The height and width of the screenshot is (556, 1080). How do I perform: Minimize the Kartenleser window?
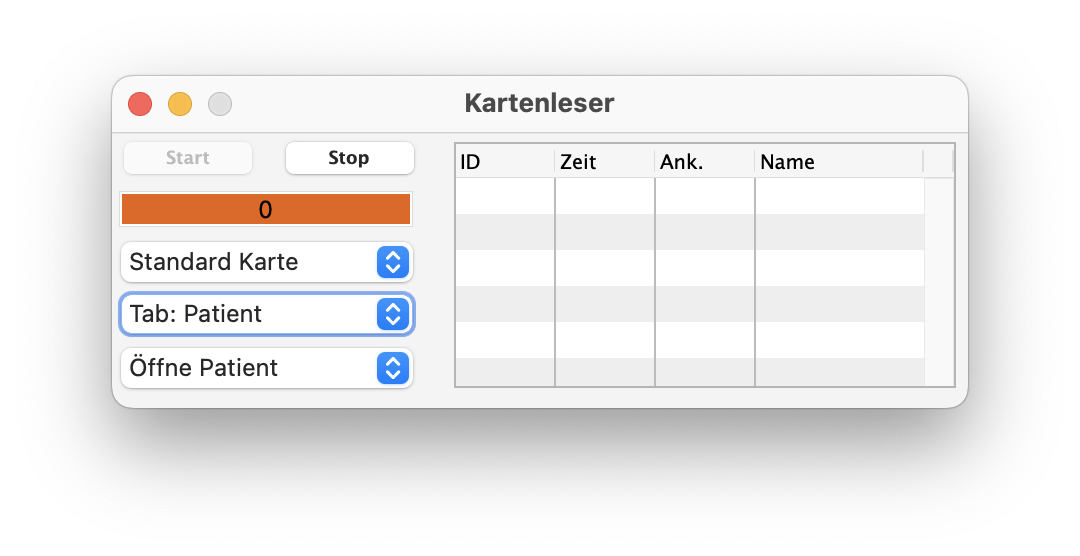coord(180,104)
